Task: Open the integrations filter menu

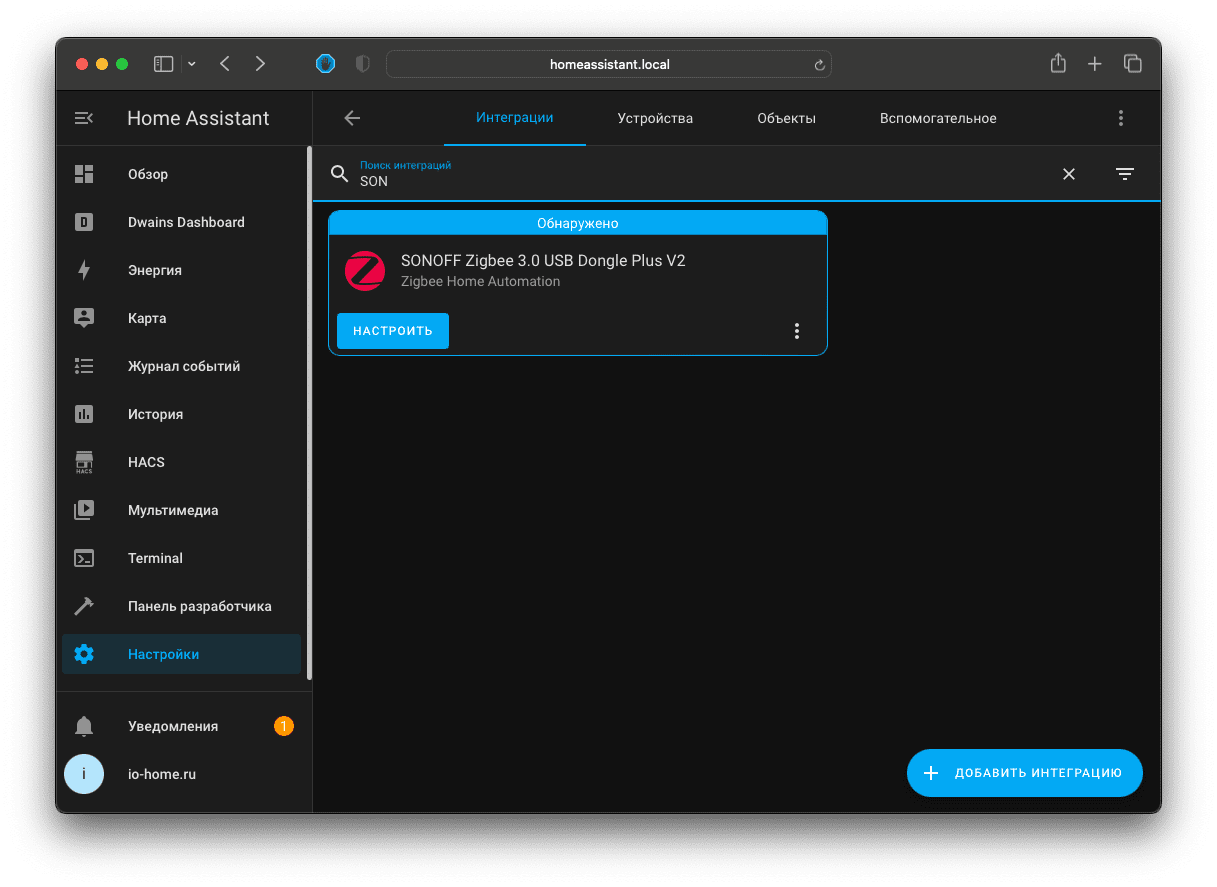Action: point(1125,174)
